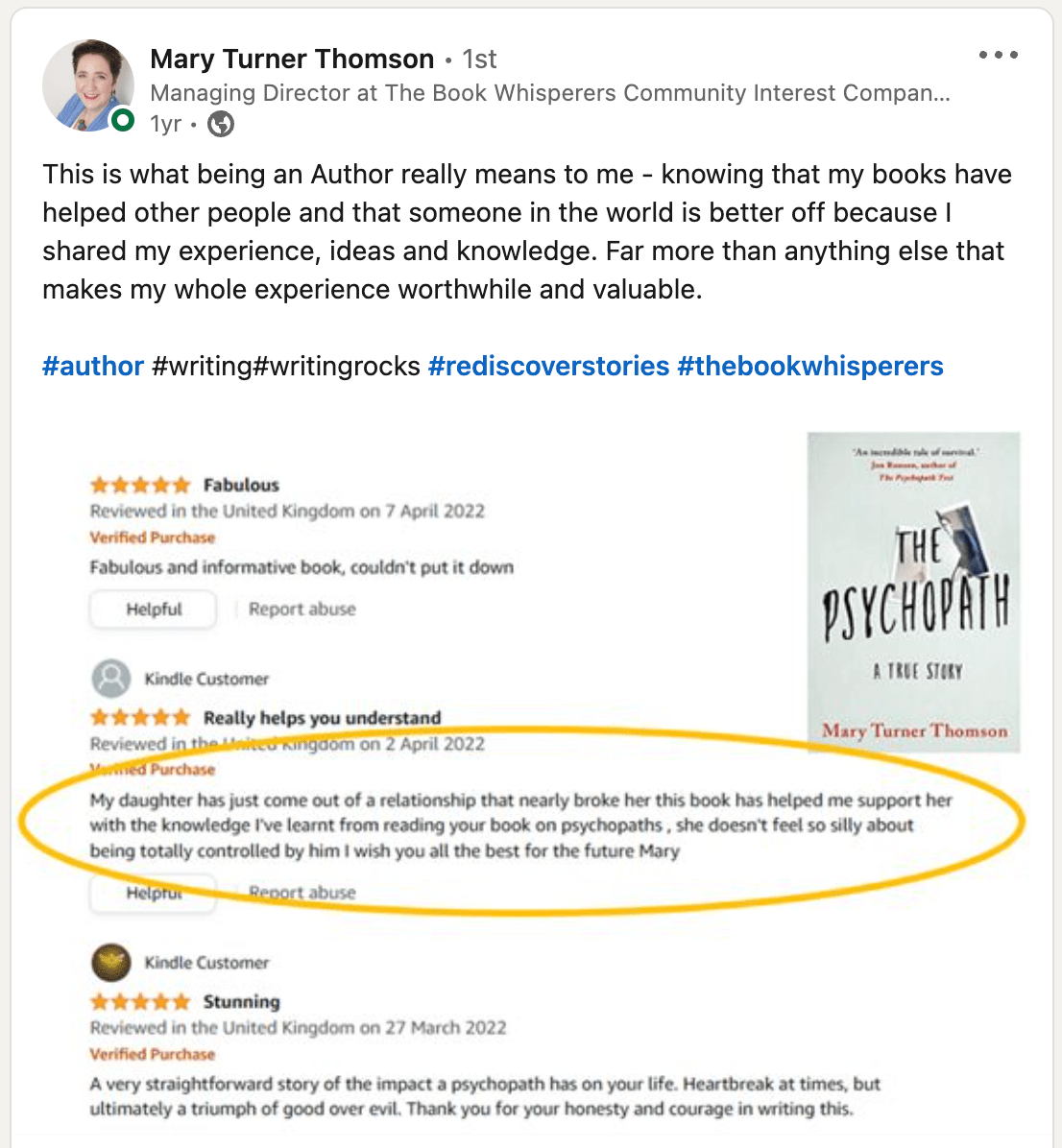The width and height of the screenshot is (1062, 1148).
Task: Click the 'Really helps you understand' review title
Action: click(x=322, y=718)
